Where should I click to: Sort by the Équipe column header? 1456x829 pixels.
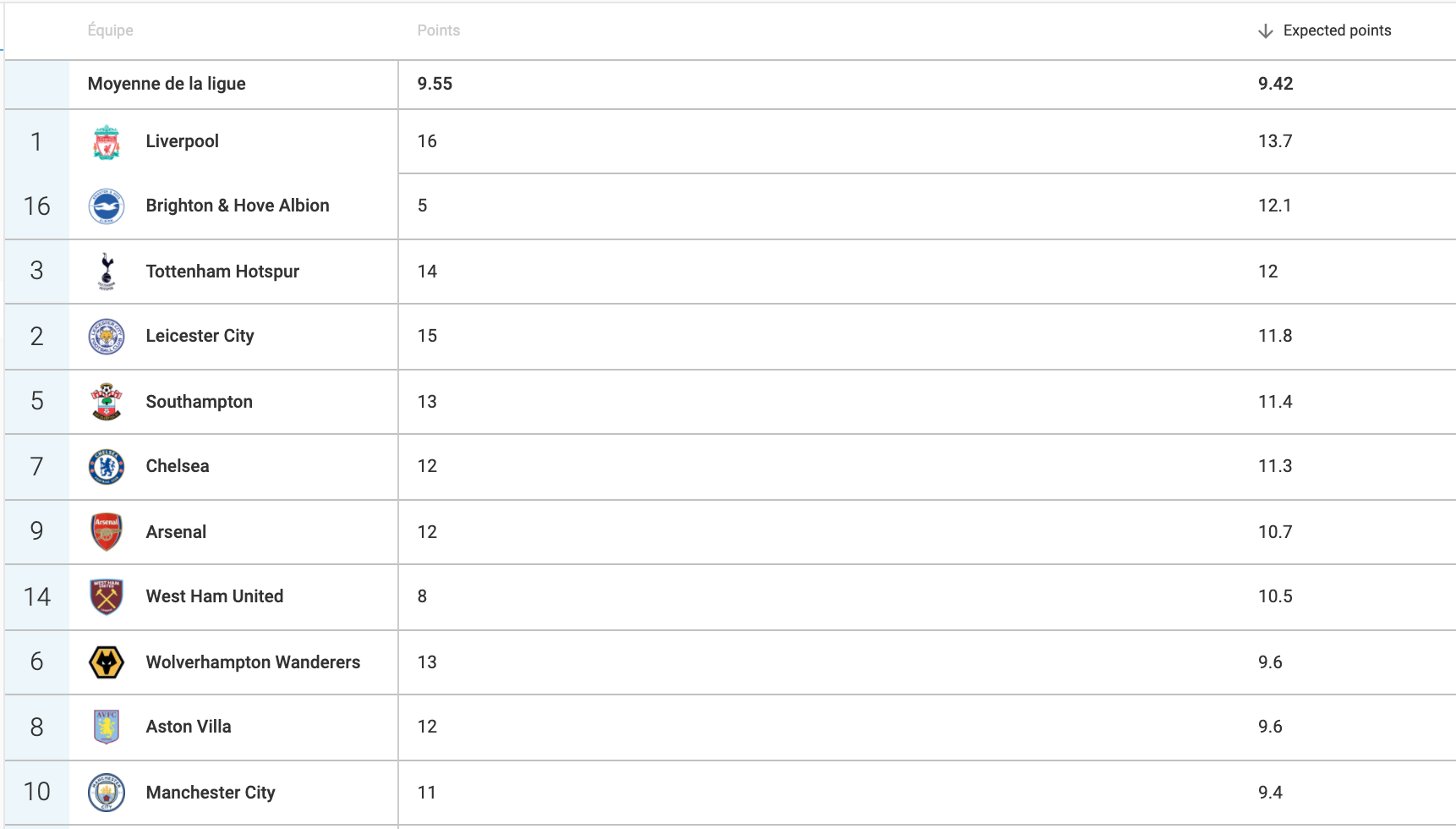(111, 30)
